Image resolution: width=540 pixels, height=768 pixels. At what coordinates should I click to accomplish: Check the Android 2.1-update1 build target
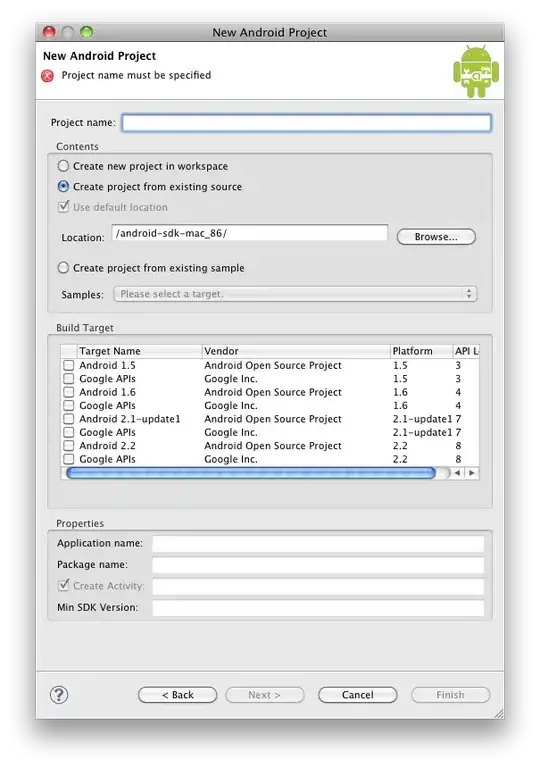coord(69,419)
